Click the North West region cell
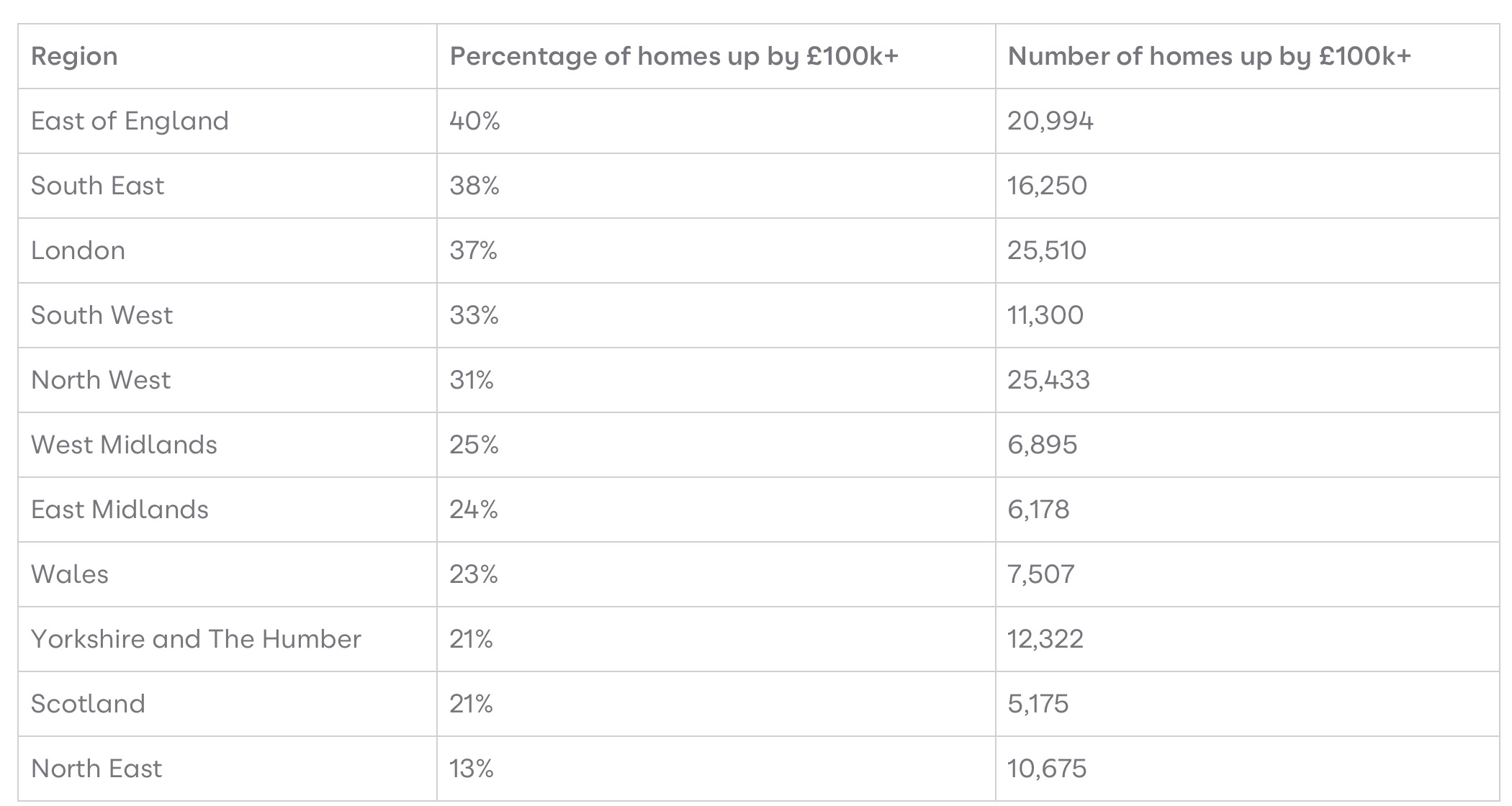Viewport: 1512px width, 806px height. coord(101,380)
